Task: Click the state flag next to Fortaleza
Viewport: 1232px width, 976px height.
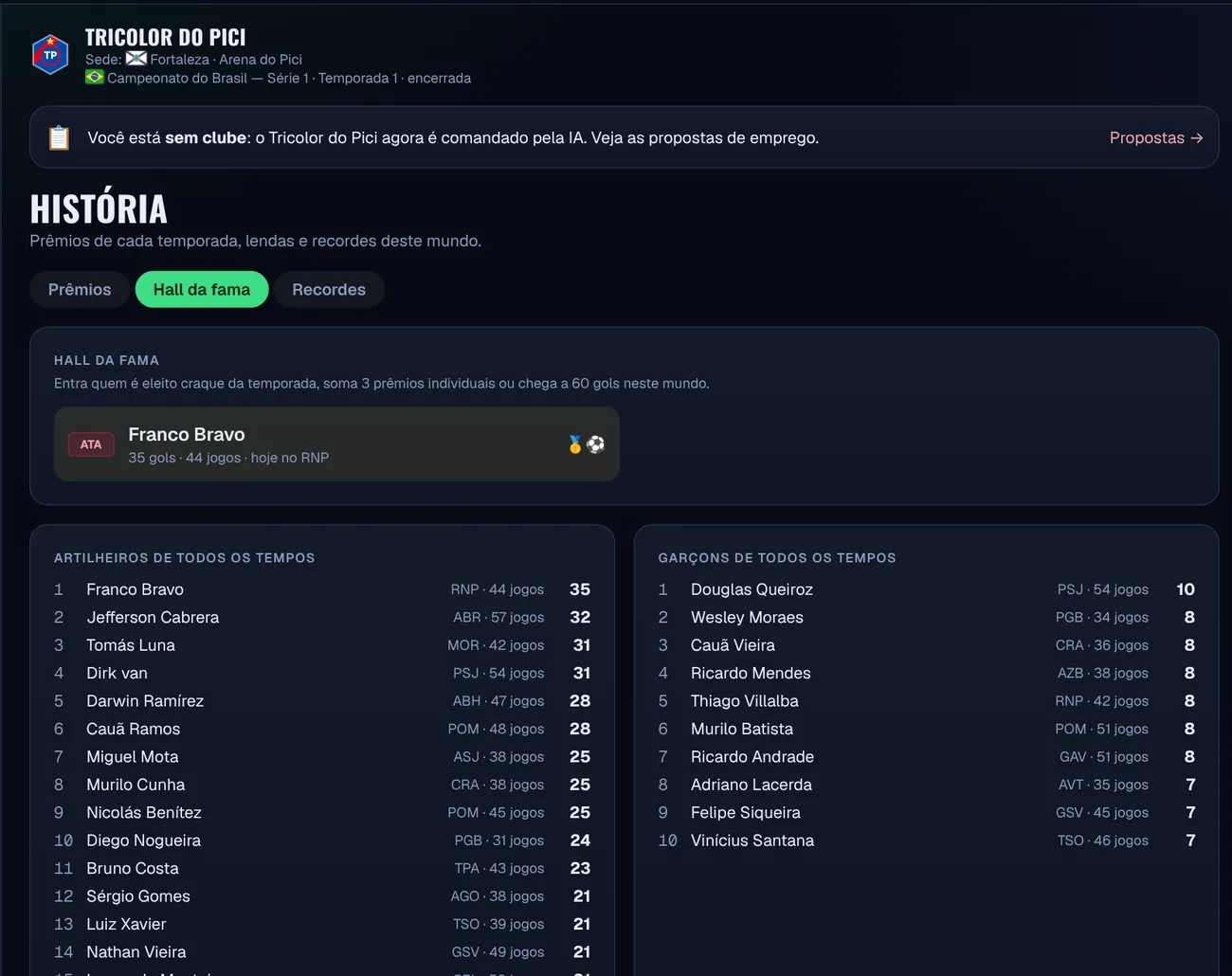Action: 136,59
